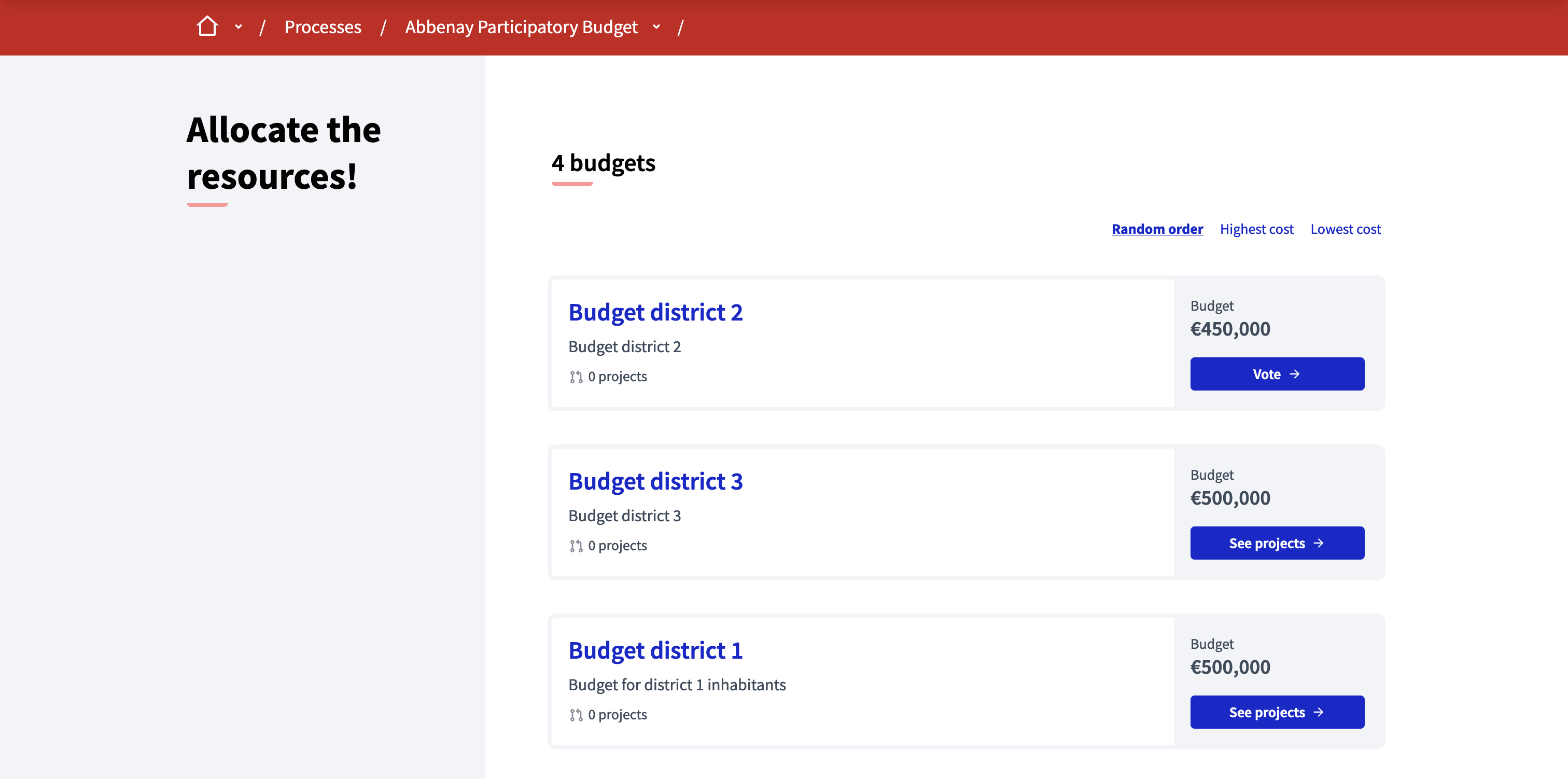Click the sort projects icon for Budget district 2

[575, 376]
